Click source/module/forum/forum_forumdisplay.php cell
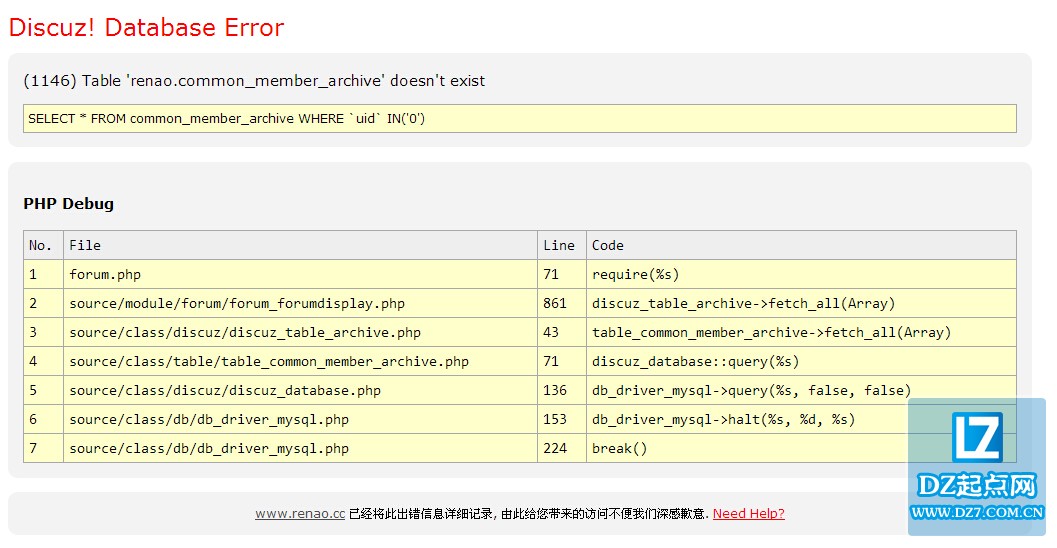 [300, 303]
